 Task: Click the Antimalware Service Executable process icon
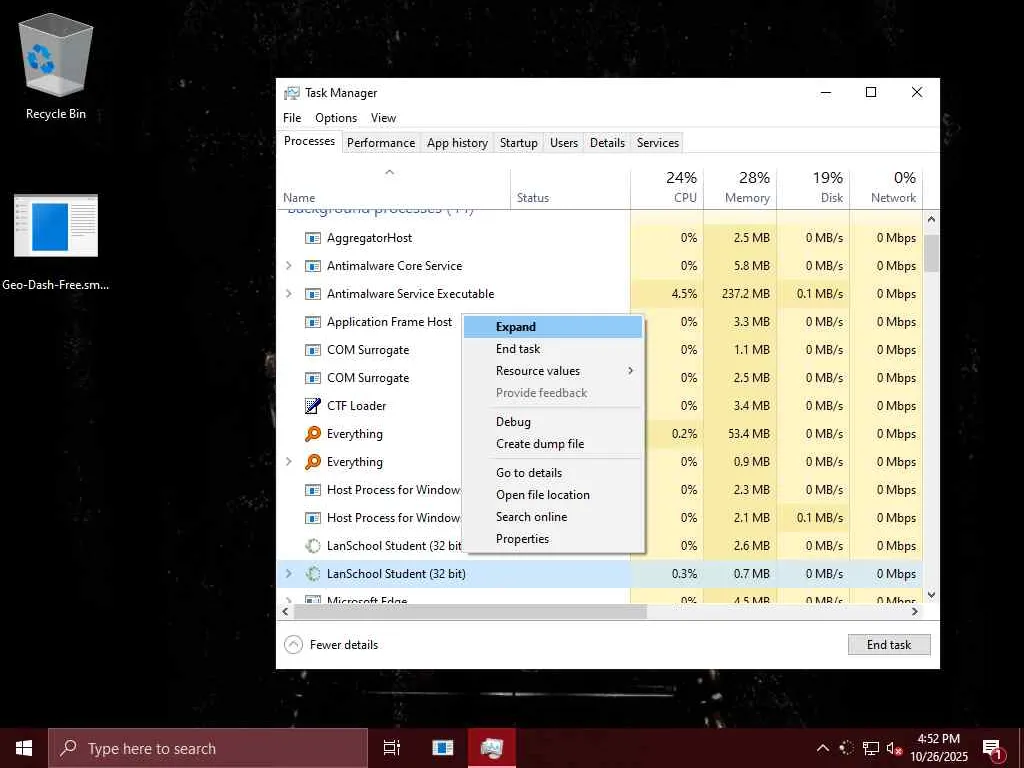pos(313,294)
